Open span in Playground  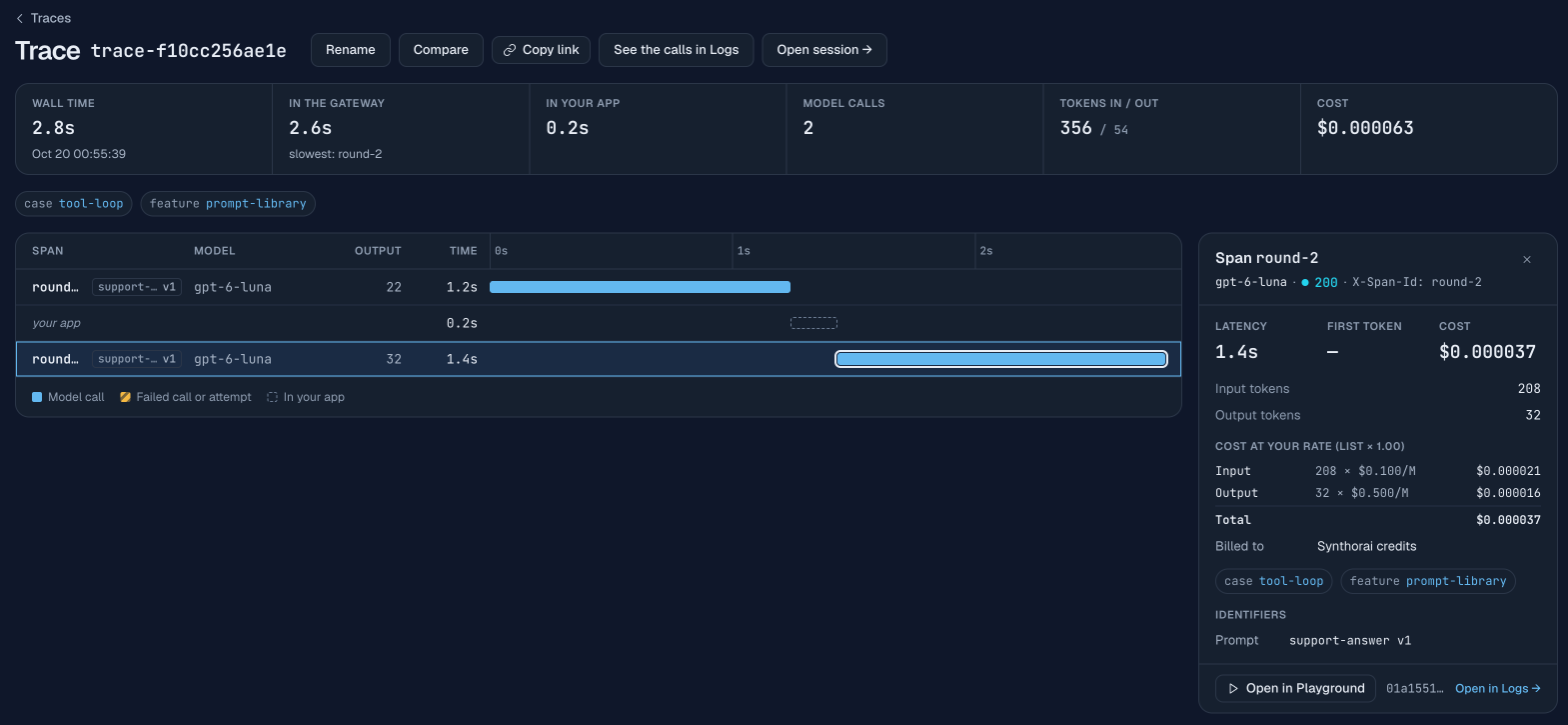(1295, 688)
